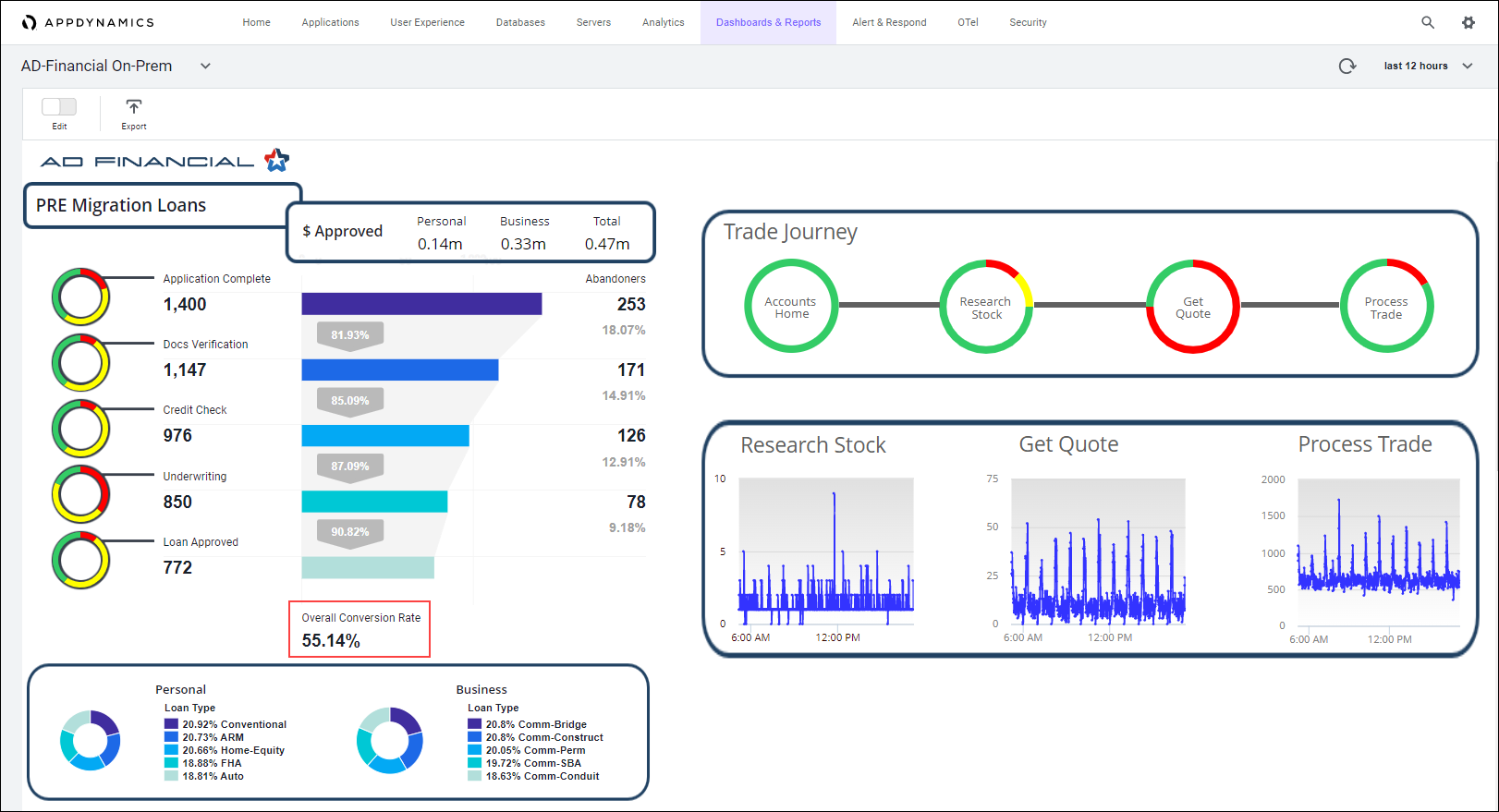Click the refresh dashboard icon

1347,66
